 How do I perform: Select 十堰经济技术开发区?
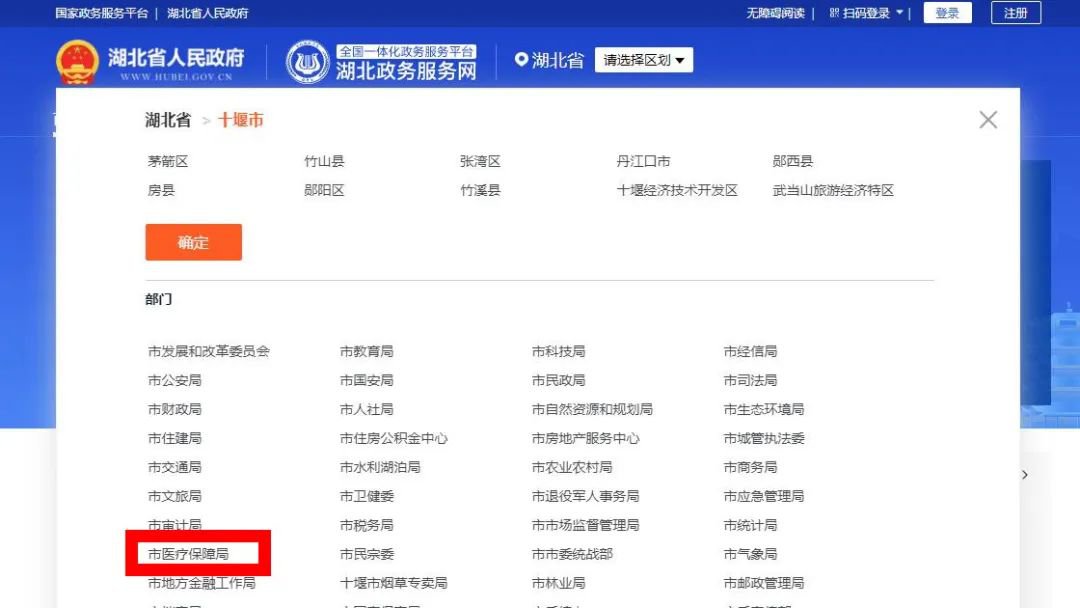pos(676,190)
